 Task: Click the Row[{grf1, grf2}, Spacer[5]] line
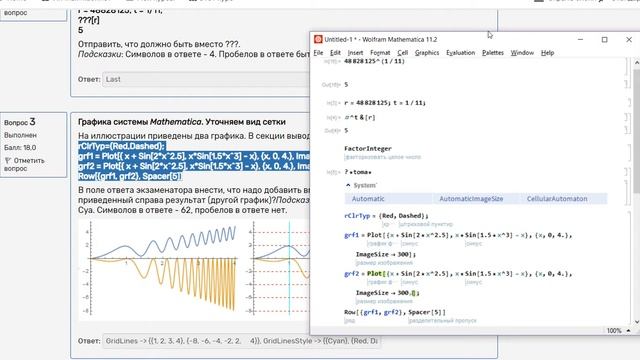pyautogui.click(x=395, y=312)
